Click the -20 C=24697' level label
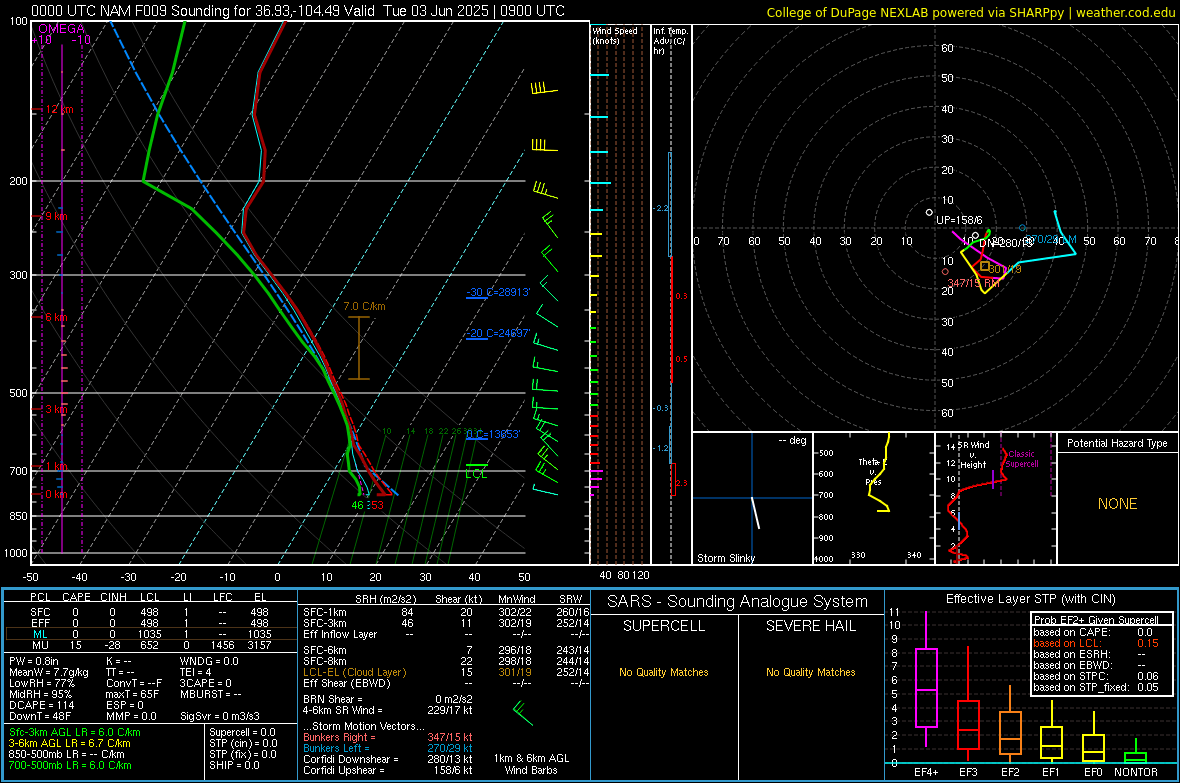Image resolution: width=1180 pixels, height=783 pixels. tap(498, 333)
